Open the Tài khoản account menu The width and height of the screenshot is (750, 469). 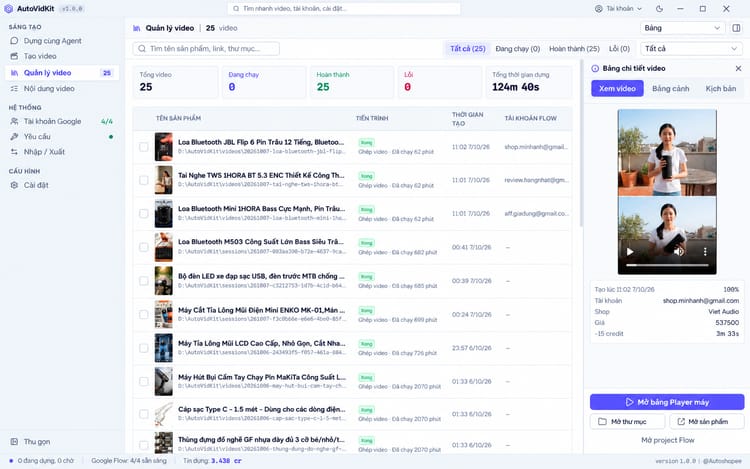[618, 9]
